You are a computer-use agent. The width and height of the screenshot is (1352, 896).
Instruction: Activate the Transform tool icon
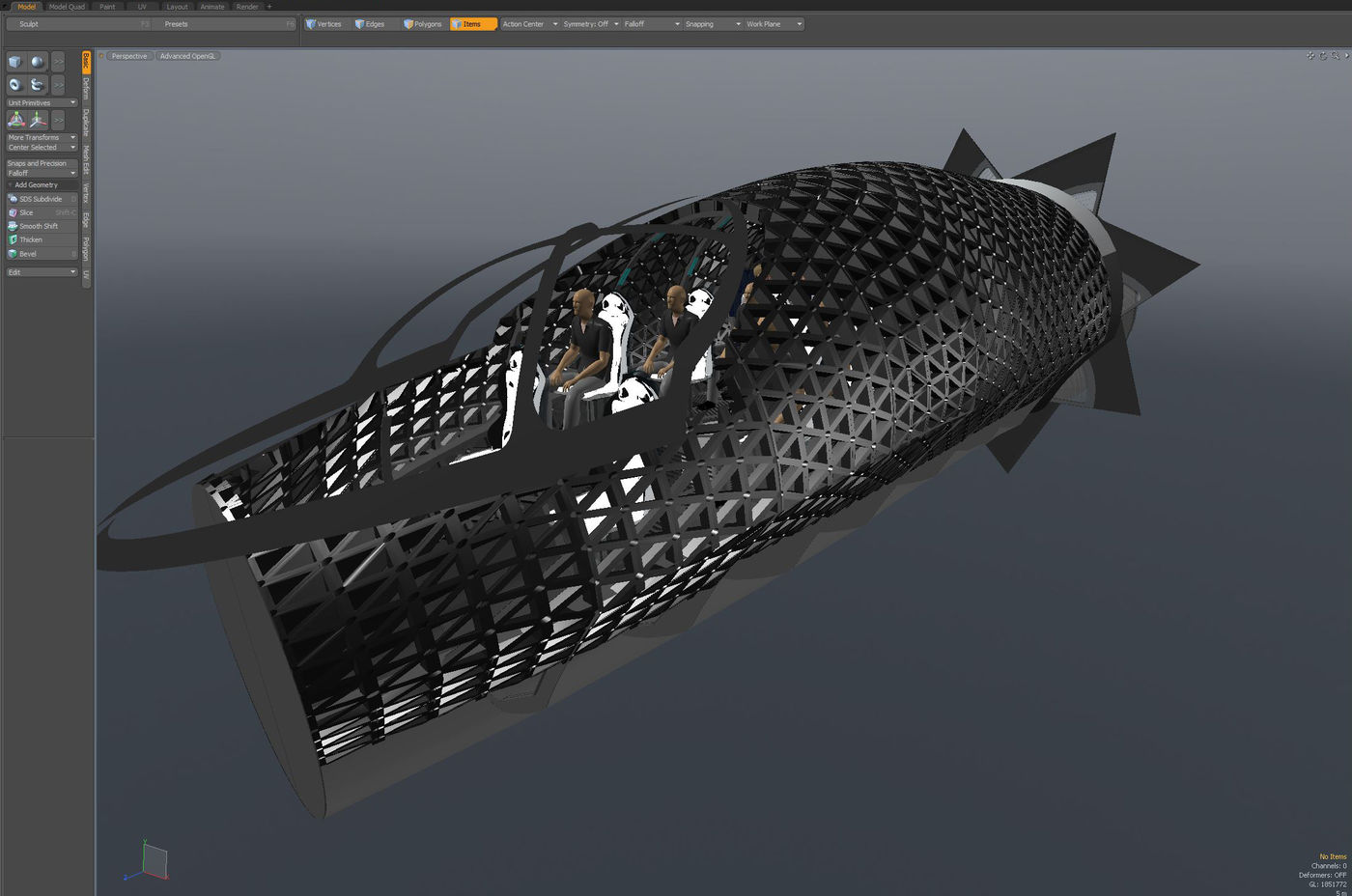click(x=16, y=120)
